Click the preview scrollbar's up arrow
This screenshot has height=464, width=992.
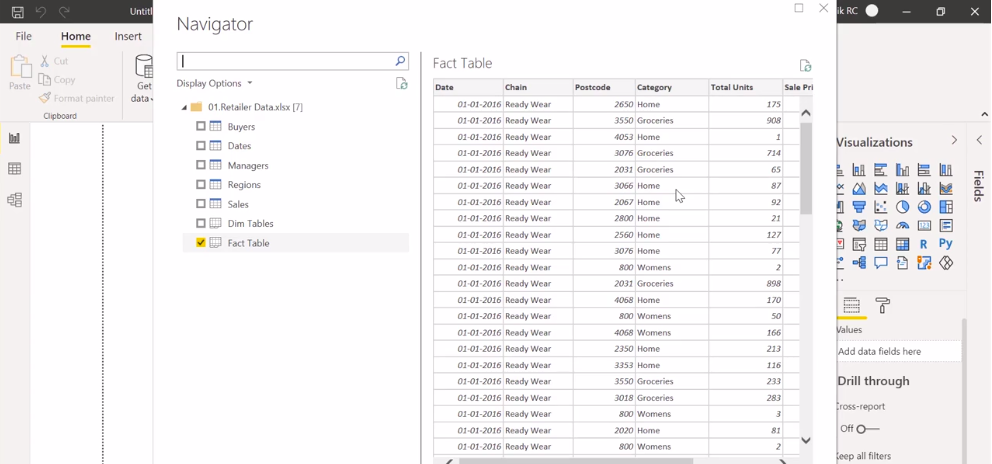click(x=806, y=113)
